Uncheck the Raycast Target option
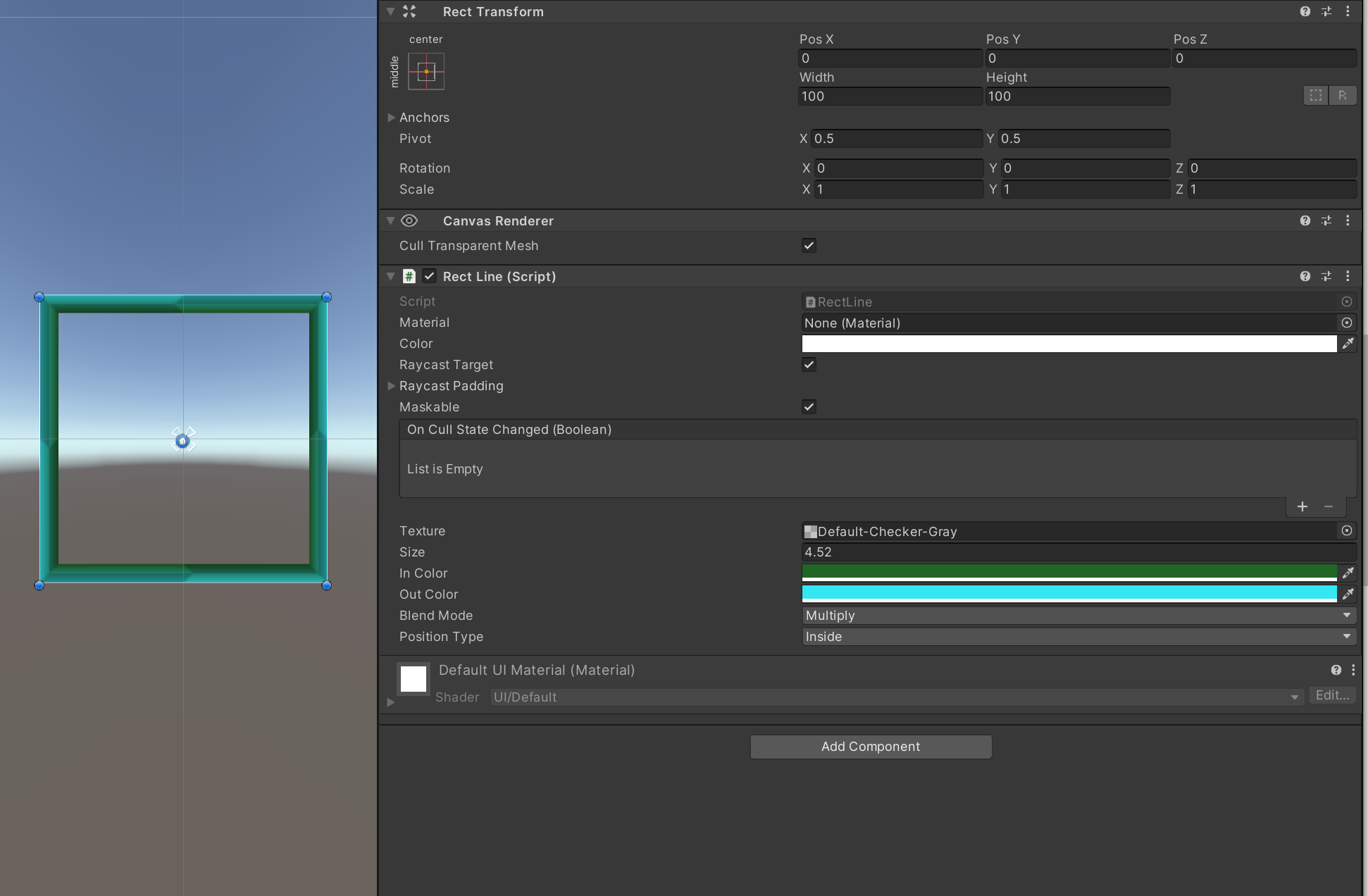 (x=809, y=365)
